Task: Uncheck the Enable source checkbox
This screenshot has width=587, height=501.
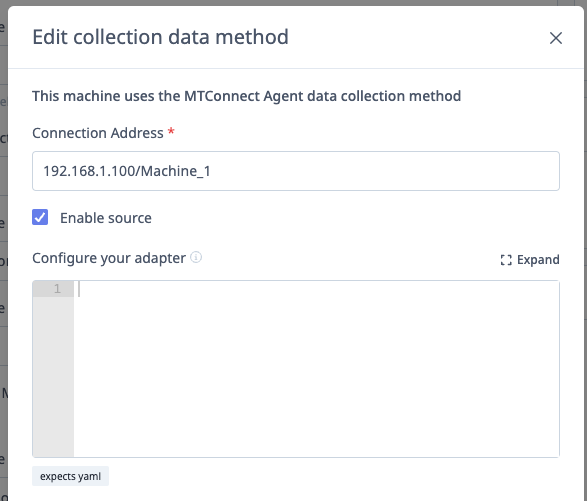Action: point(40,217)
